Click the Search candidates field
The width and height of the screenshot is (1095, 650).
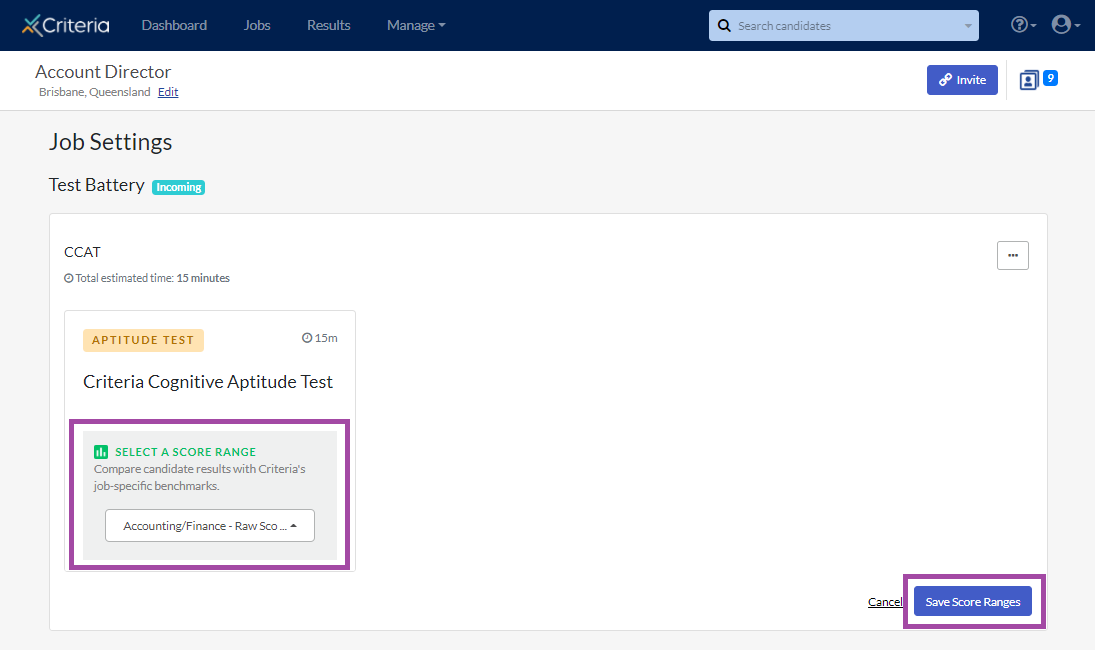click(x=844, y=26)
